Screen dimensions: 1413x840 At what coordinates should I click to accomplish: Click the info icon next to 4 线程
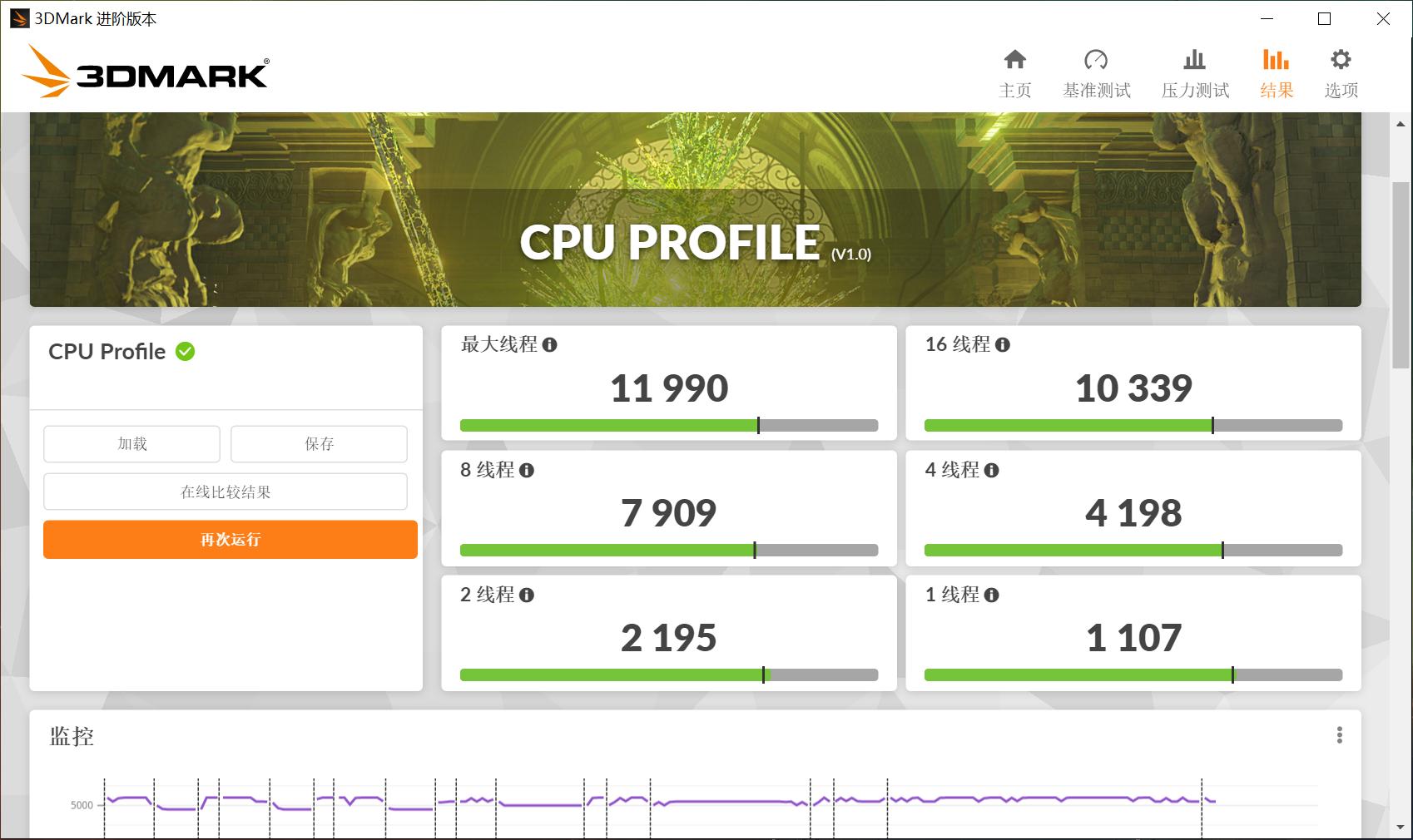click(989, 469)
